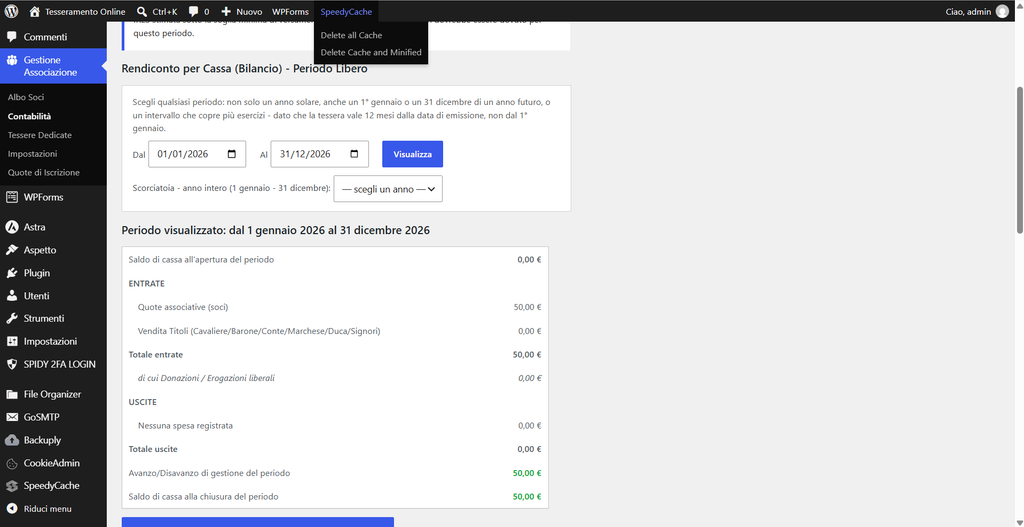Viewport: 1024px width, 527px height.
Task: Click Saldo di cassa alla chiusura label
Action: 204,496
